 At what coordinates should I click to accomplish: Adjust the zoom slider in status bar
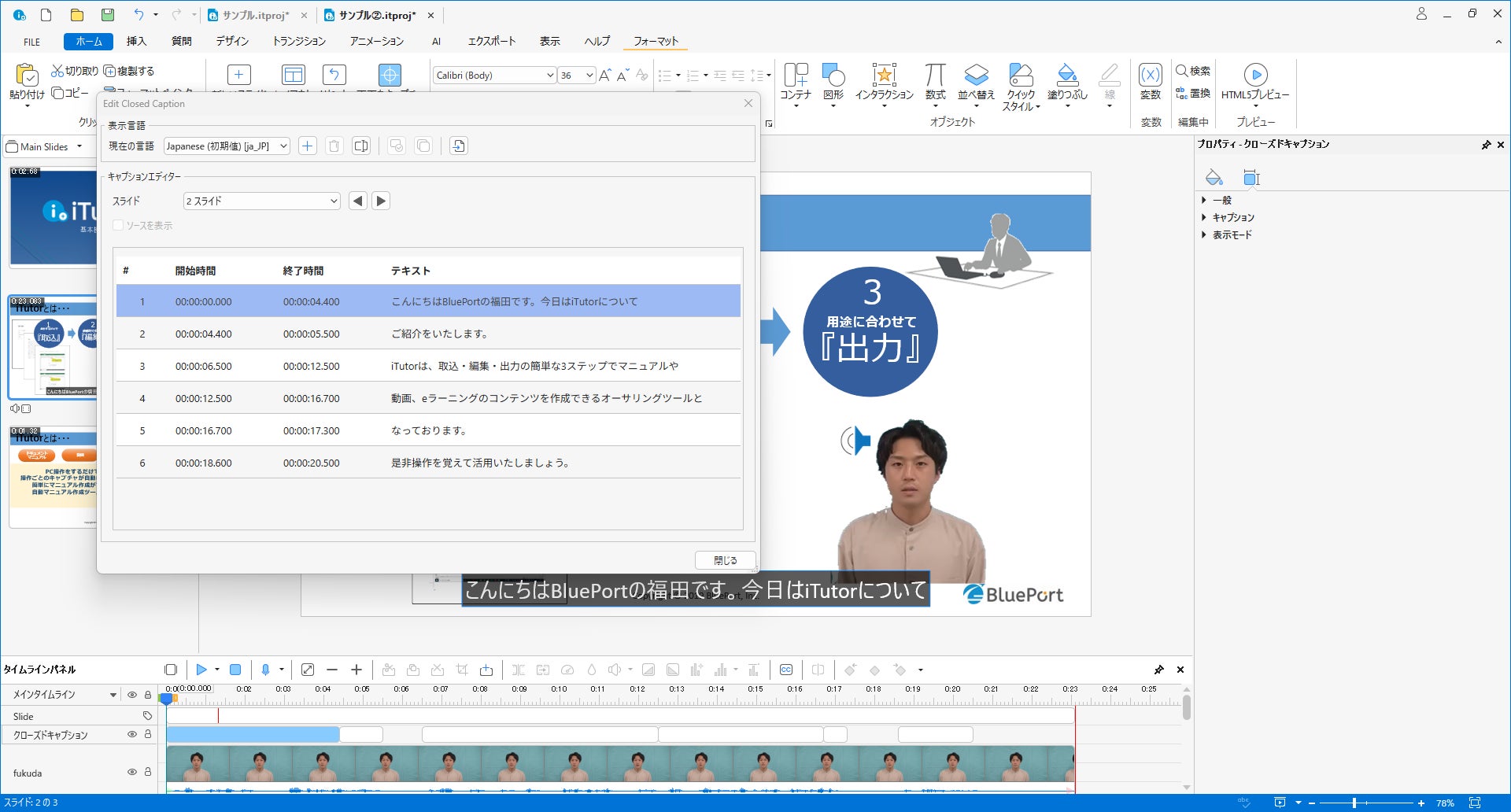pos(1354,803)
